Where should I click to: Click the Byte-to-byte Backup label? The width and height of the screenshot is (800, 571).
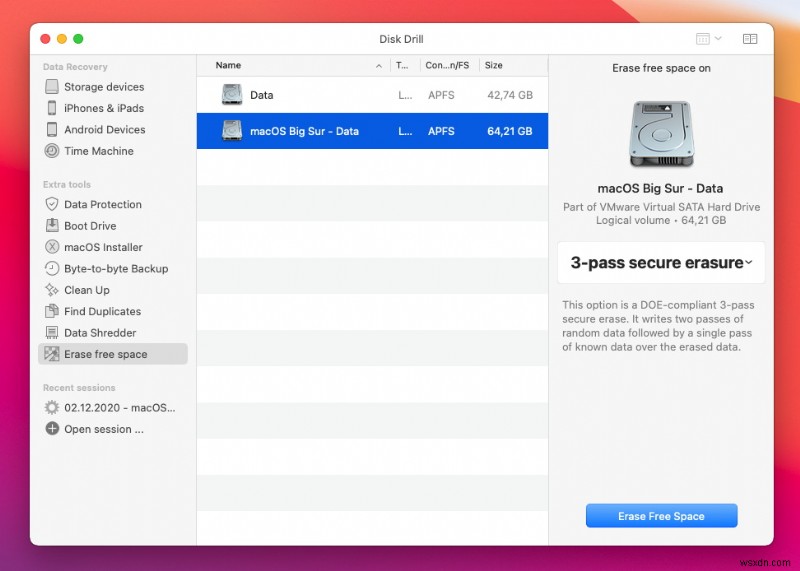[116, 268]
